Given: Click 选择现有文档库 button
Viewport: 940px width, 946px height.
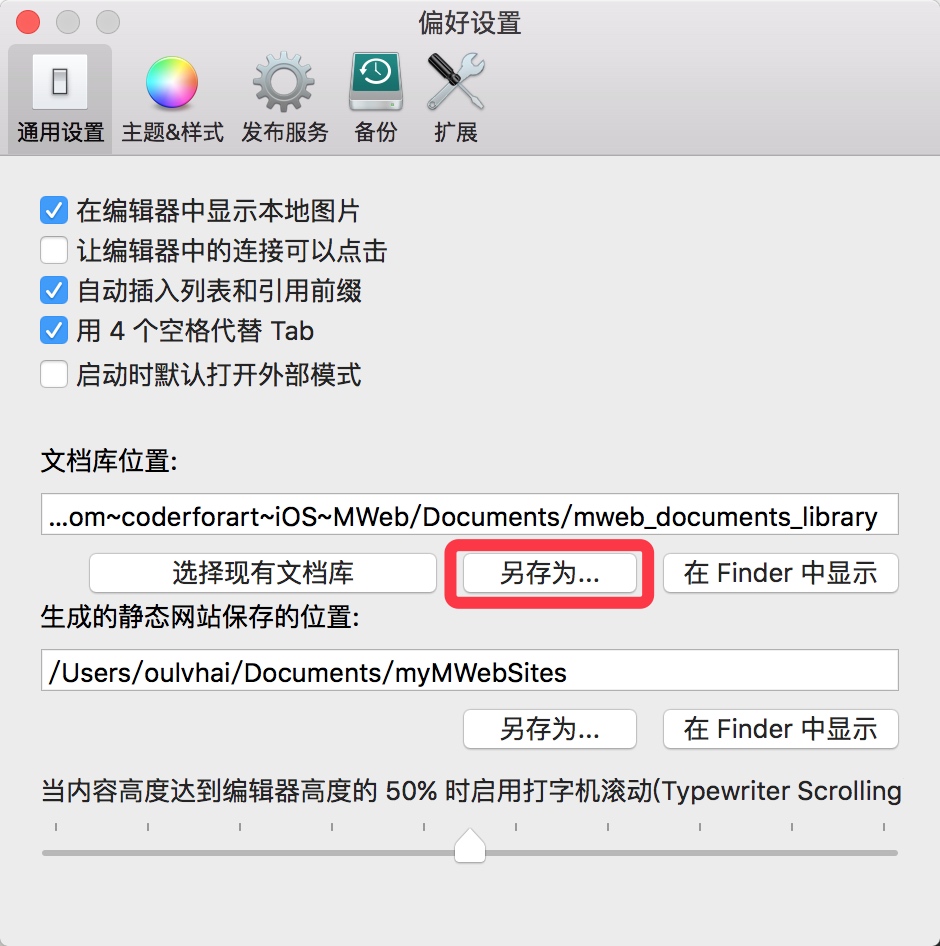Looking at the screenshot, I should click(x=262, y=573).
